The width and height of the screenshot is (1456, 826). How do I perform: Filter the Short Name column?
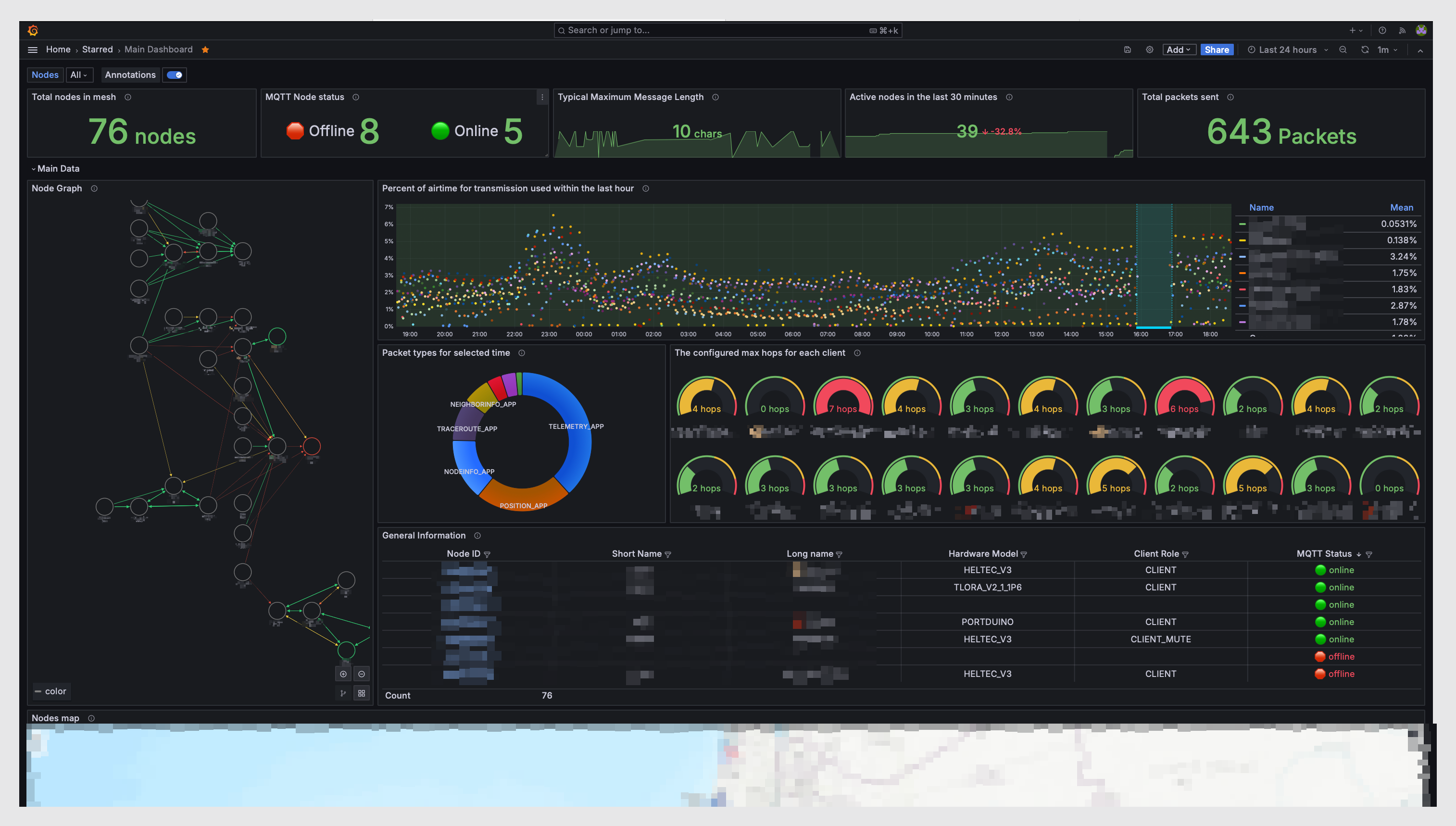667,554
